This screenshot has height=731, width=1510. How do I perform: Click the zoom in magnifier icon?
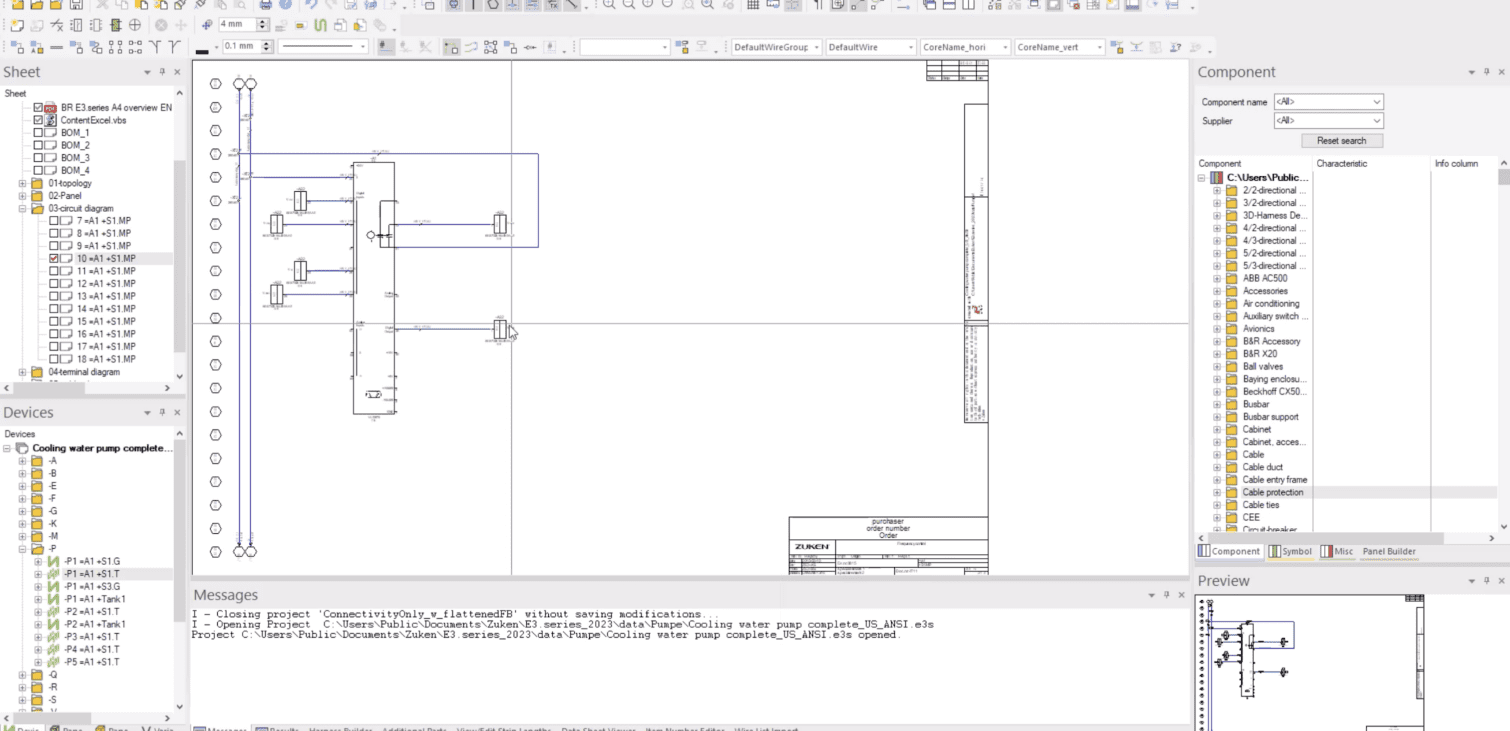click(x=608, y=5)
